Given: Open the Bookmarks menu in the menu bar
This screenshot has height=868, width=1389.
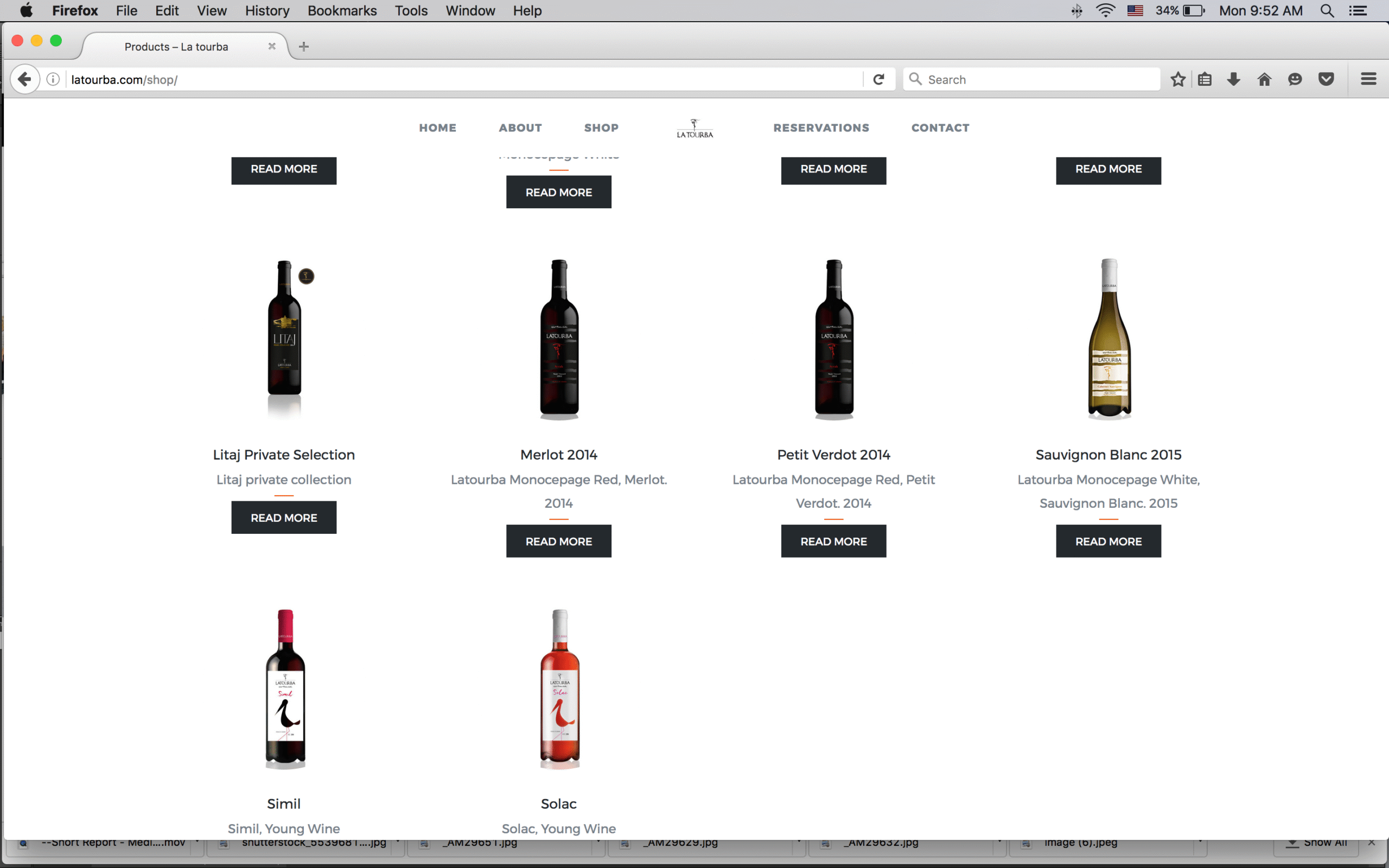Looking at the screenshot, I should [341, 11].
